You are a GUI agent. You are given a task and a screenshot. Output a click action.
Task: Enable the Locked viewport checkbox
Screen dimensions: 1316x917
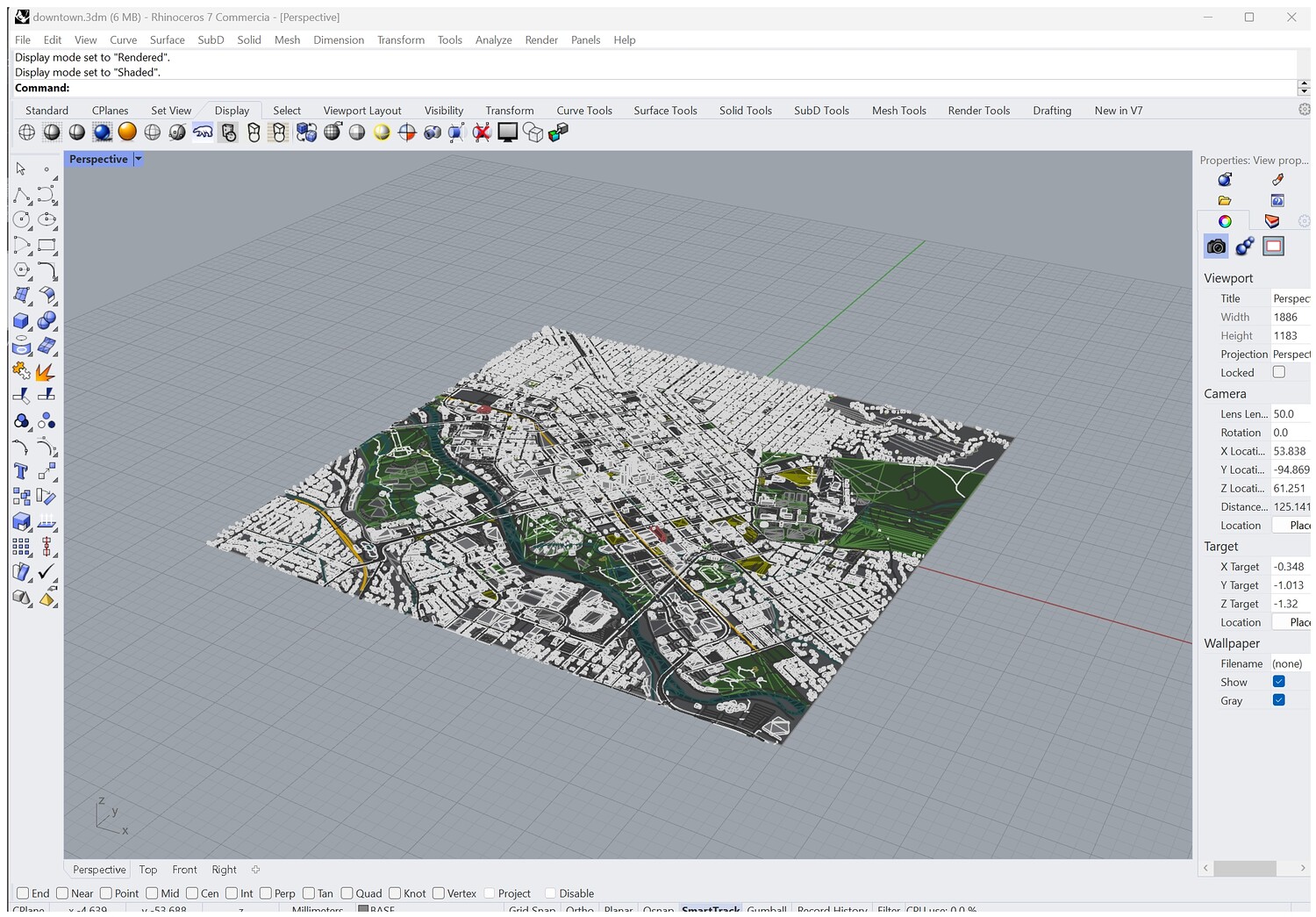(x=1278, y=372)
